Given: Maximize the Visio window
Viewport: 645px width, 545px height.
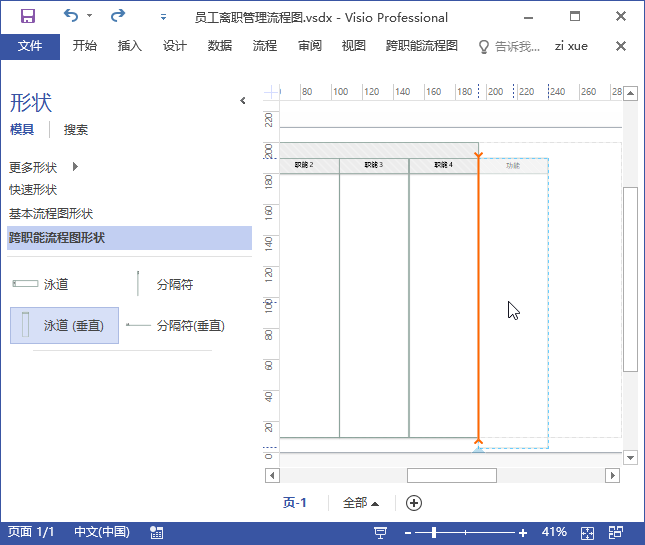Looking at the screenshot, I should [575, 16].
